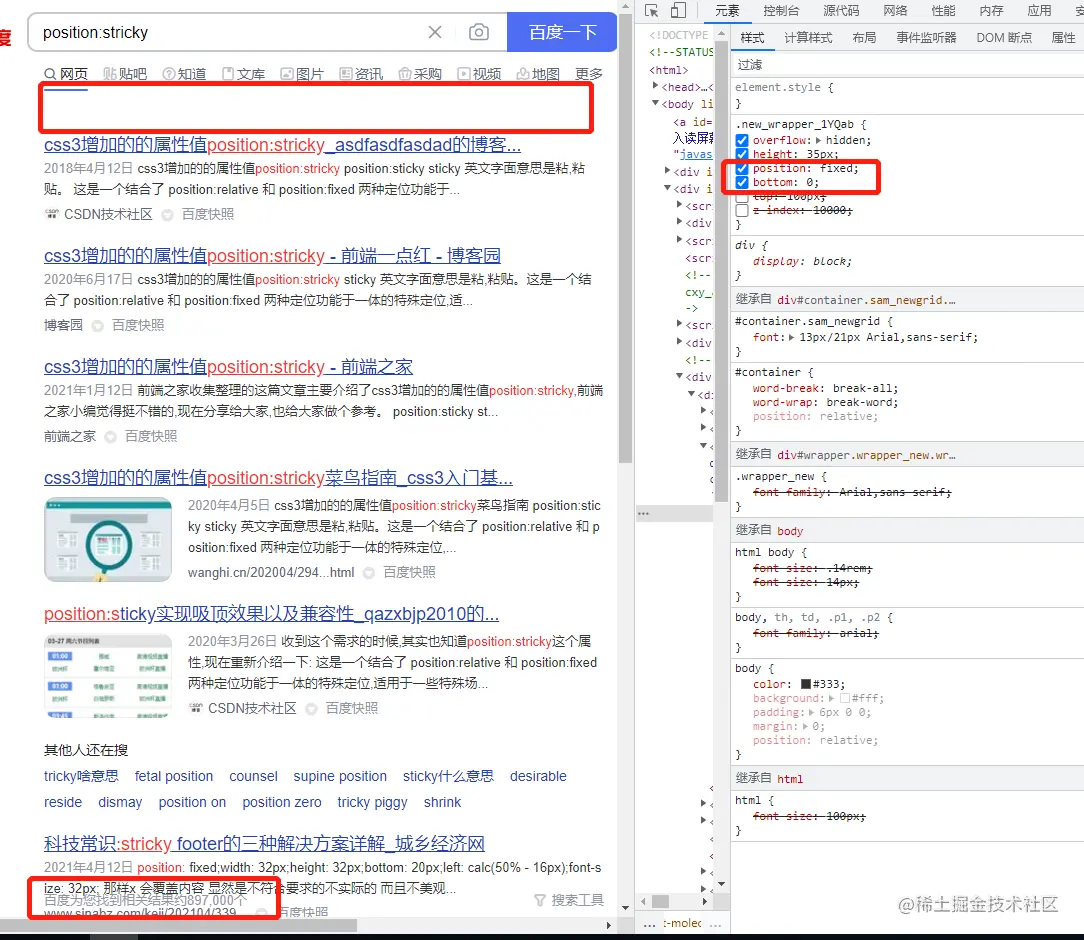The width and height of the screenshot is (1084, 940).
Task: Open the 图片 search category
Action: (302, 74)
